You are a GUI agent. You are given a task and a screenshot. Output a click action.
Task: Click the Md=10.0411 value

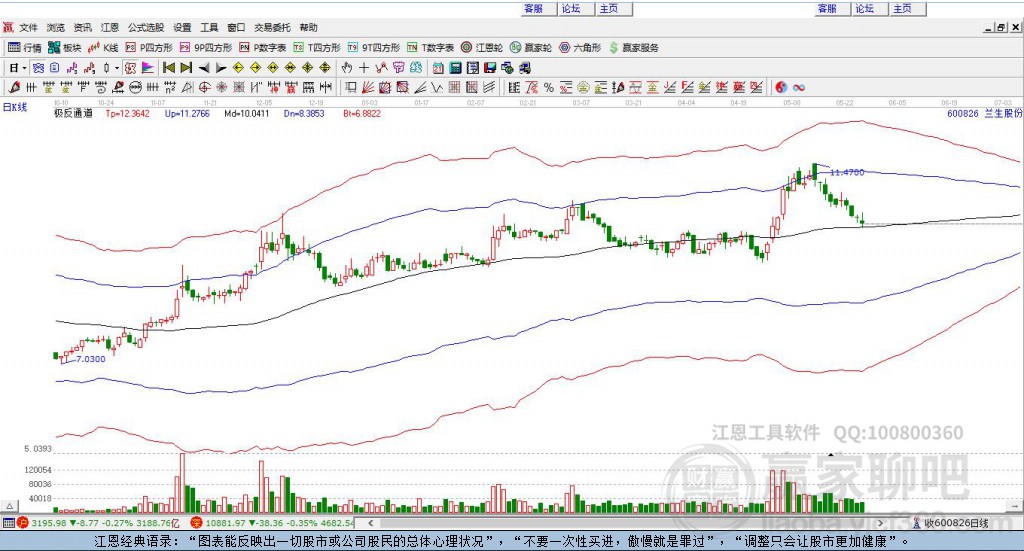(x=246, y=113)
